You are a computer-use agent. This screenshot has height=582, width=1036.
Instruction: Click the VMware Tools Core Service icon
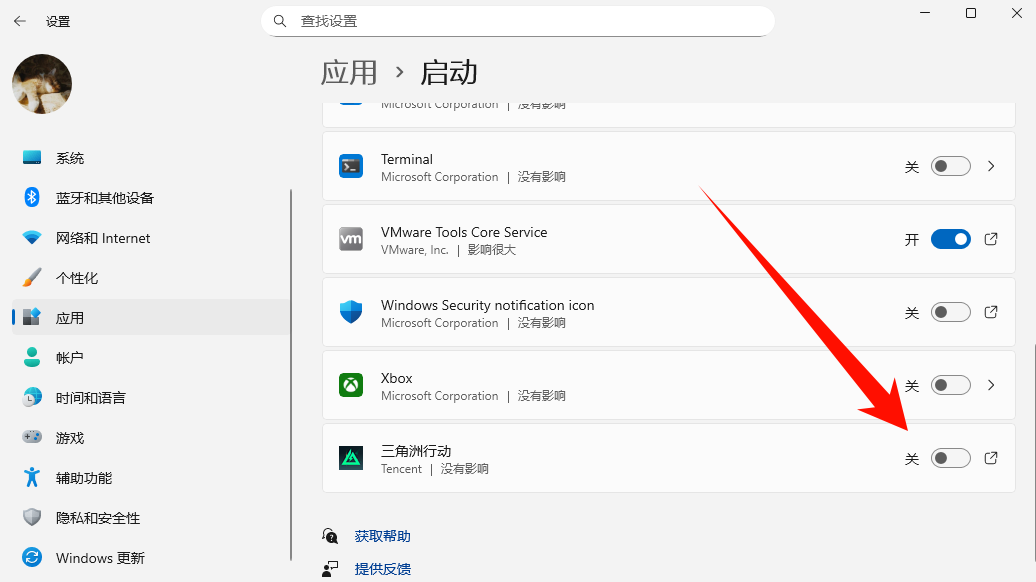click(x=350, y=239)
